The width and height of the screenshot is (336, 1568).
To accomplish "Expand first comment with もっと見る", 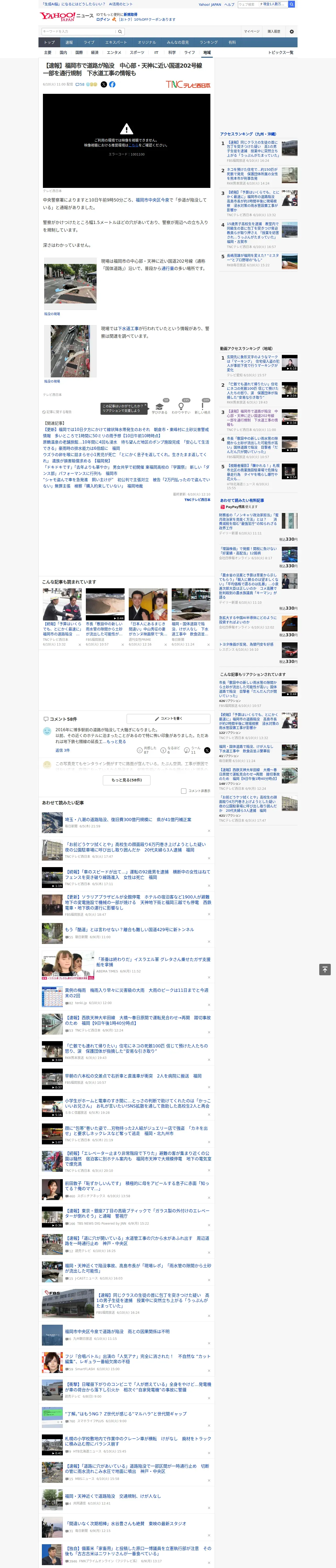I will pyautogui.click(x=117, y=741).
